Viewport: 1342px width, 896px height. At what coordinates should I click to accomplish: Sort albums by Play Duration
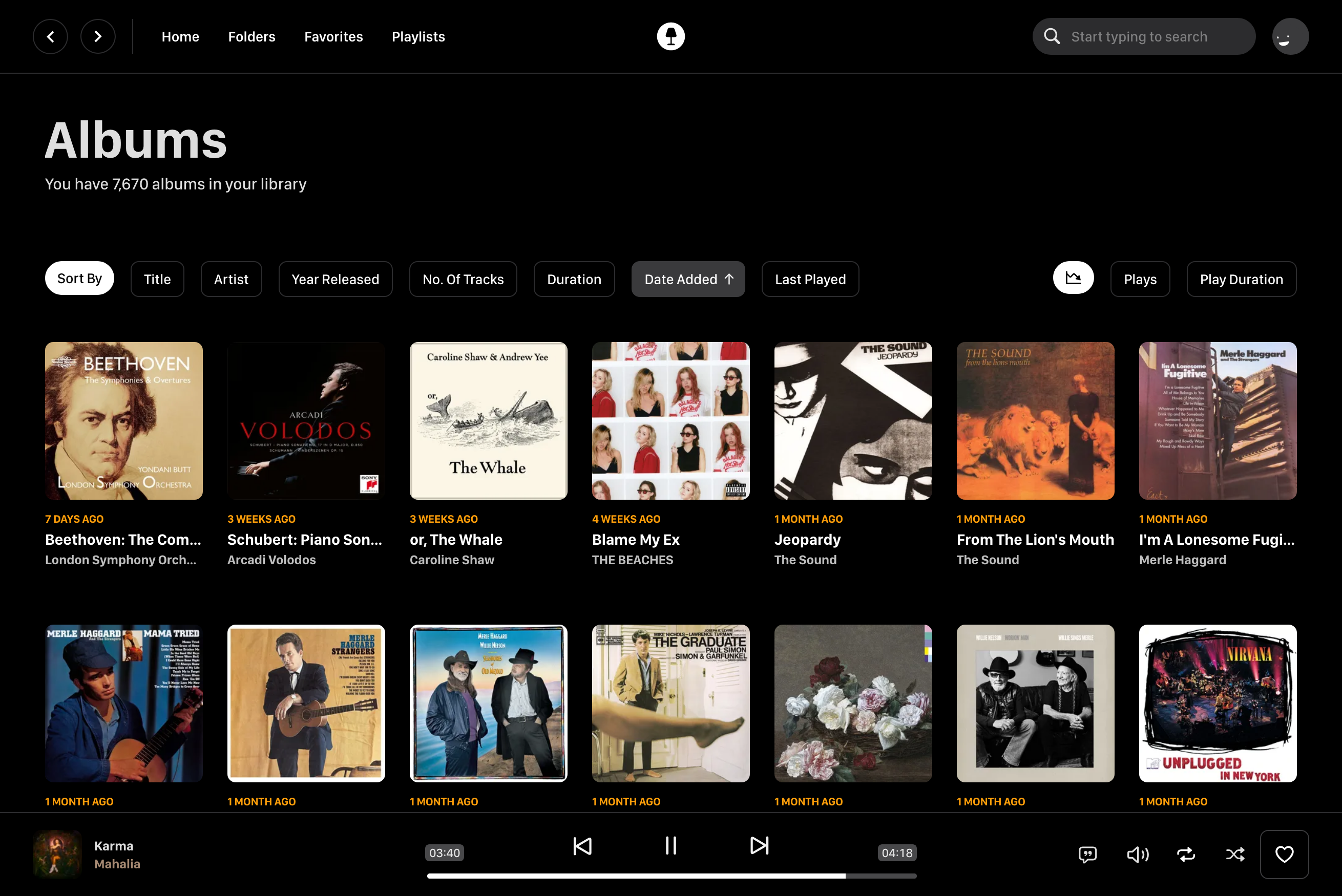point(1242,279)
